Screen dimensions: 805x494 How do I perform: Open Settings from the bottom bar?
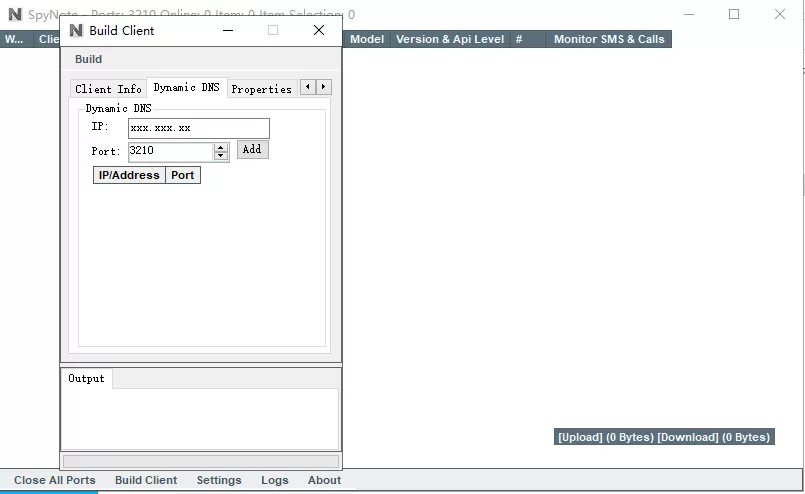[219, 480]
